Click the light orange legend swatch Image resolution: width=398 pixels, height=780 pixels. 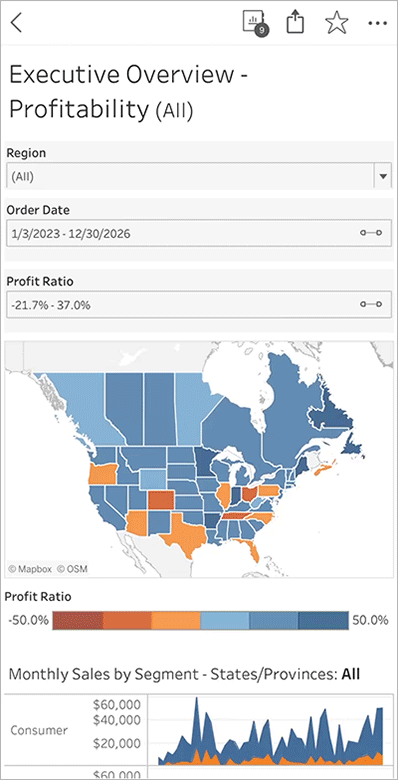(x=176, y=620)
